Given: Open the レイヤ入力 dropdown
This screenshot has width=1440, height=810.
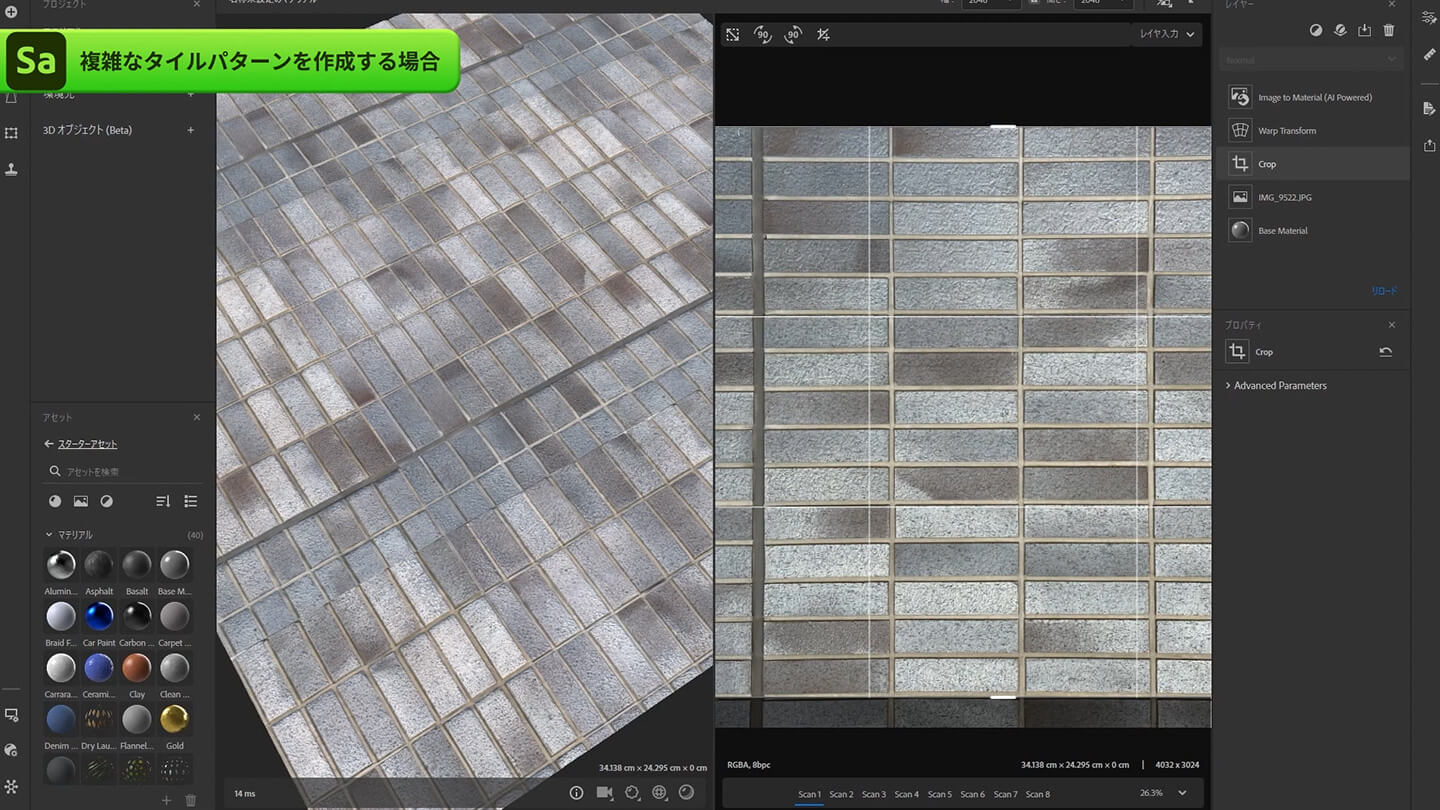Looking at the screenshot, I should [1167, 34].
